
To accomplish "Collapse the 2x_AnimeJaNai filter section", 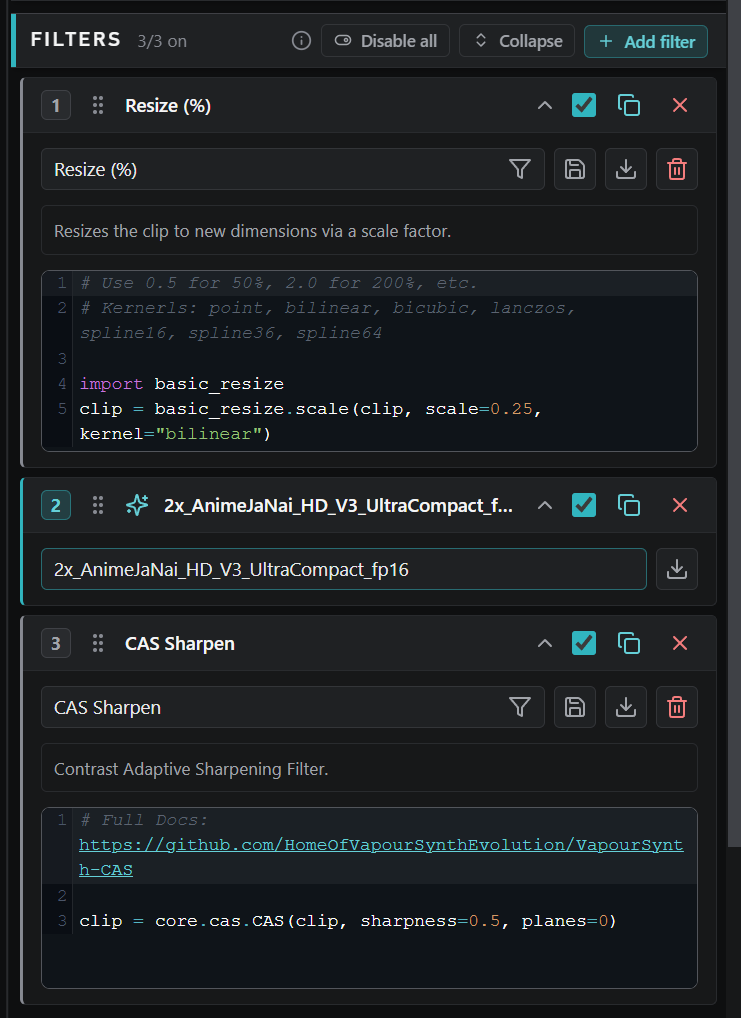I will [x=545, y=505].
